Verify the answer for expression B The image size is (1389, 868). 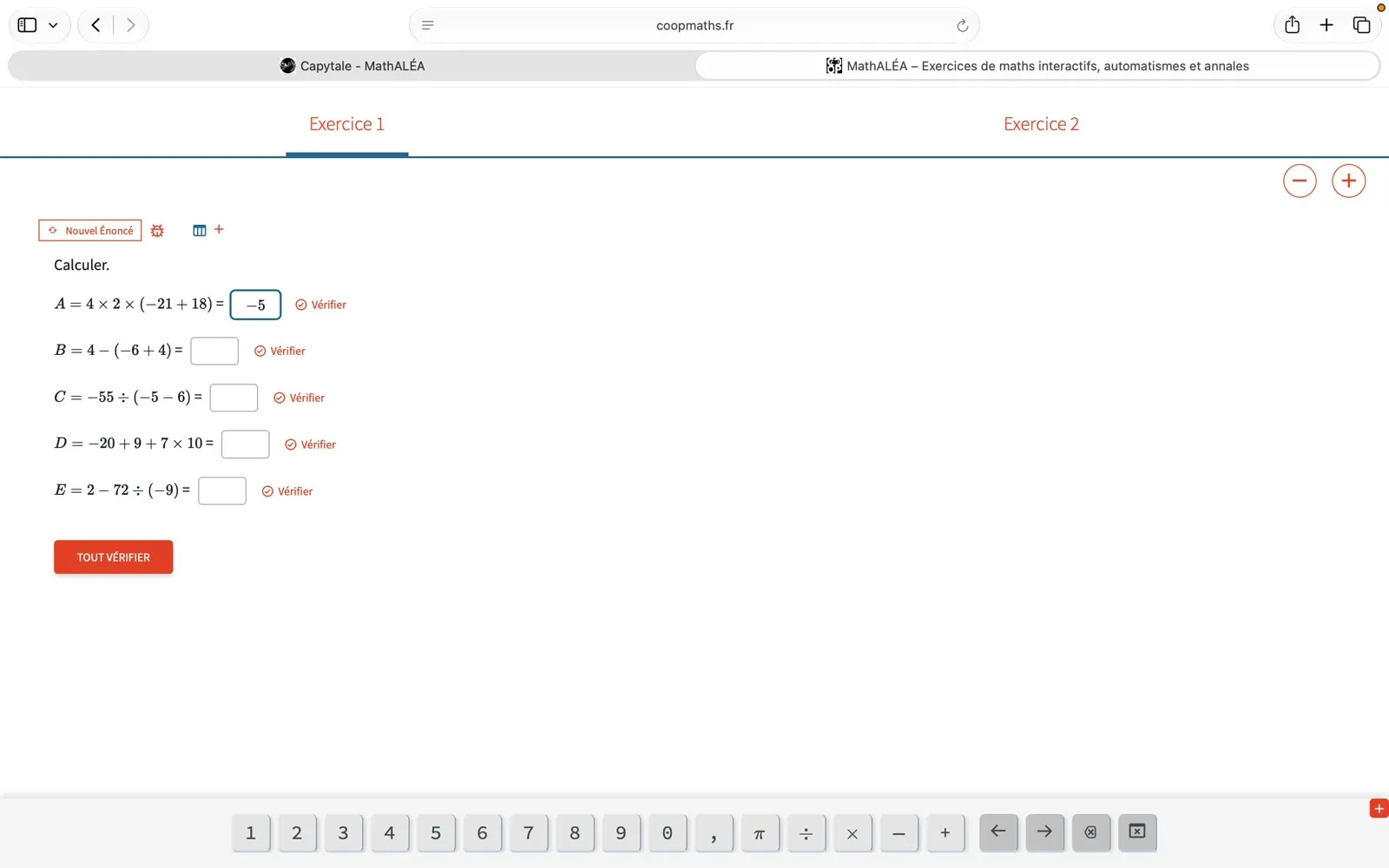point(280,351)
